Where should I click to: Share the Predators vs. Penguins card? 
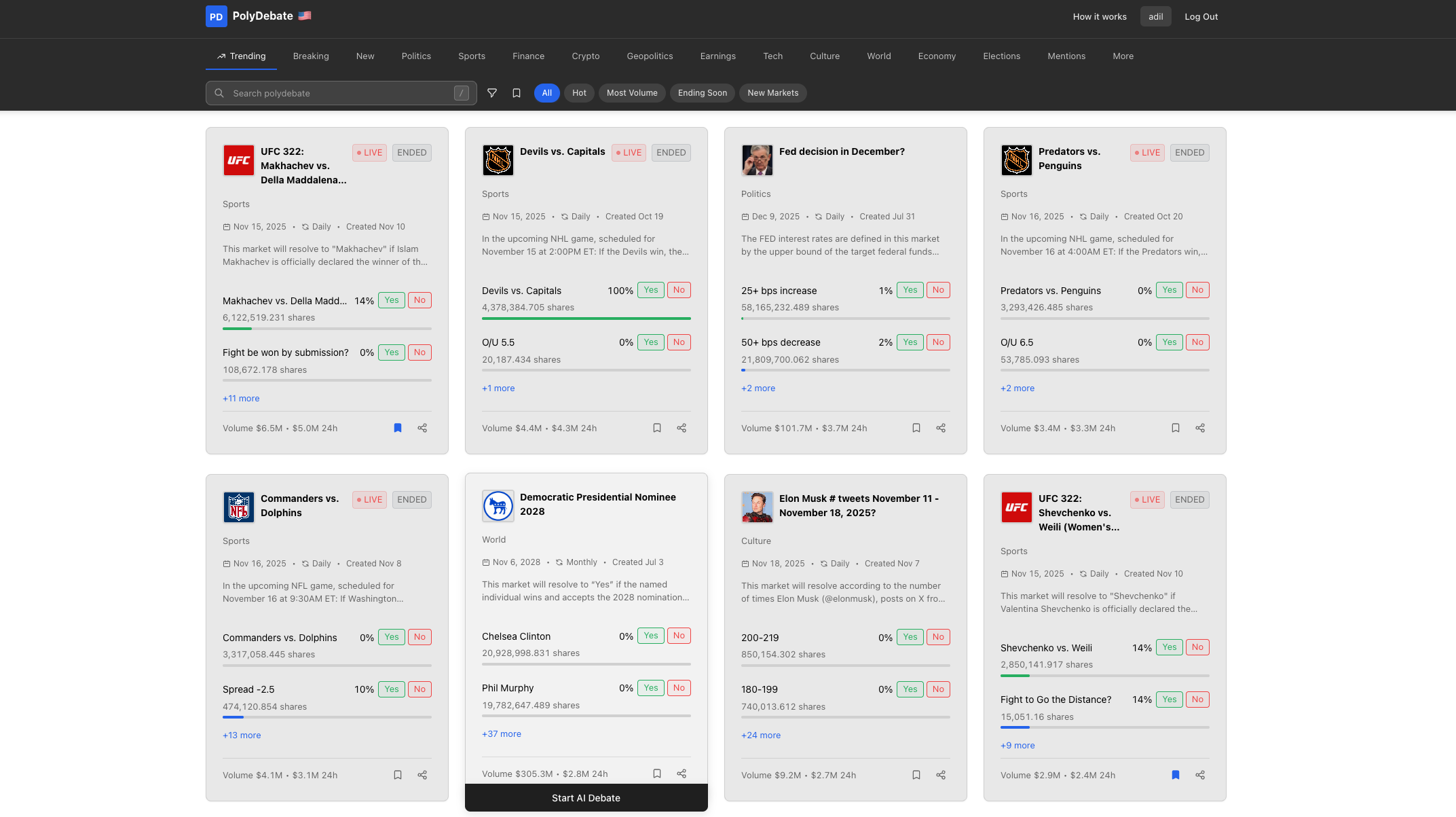tap(1200, 428)
